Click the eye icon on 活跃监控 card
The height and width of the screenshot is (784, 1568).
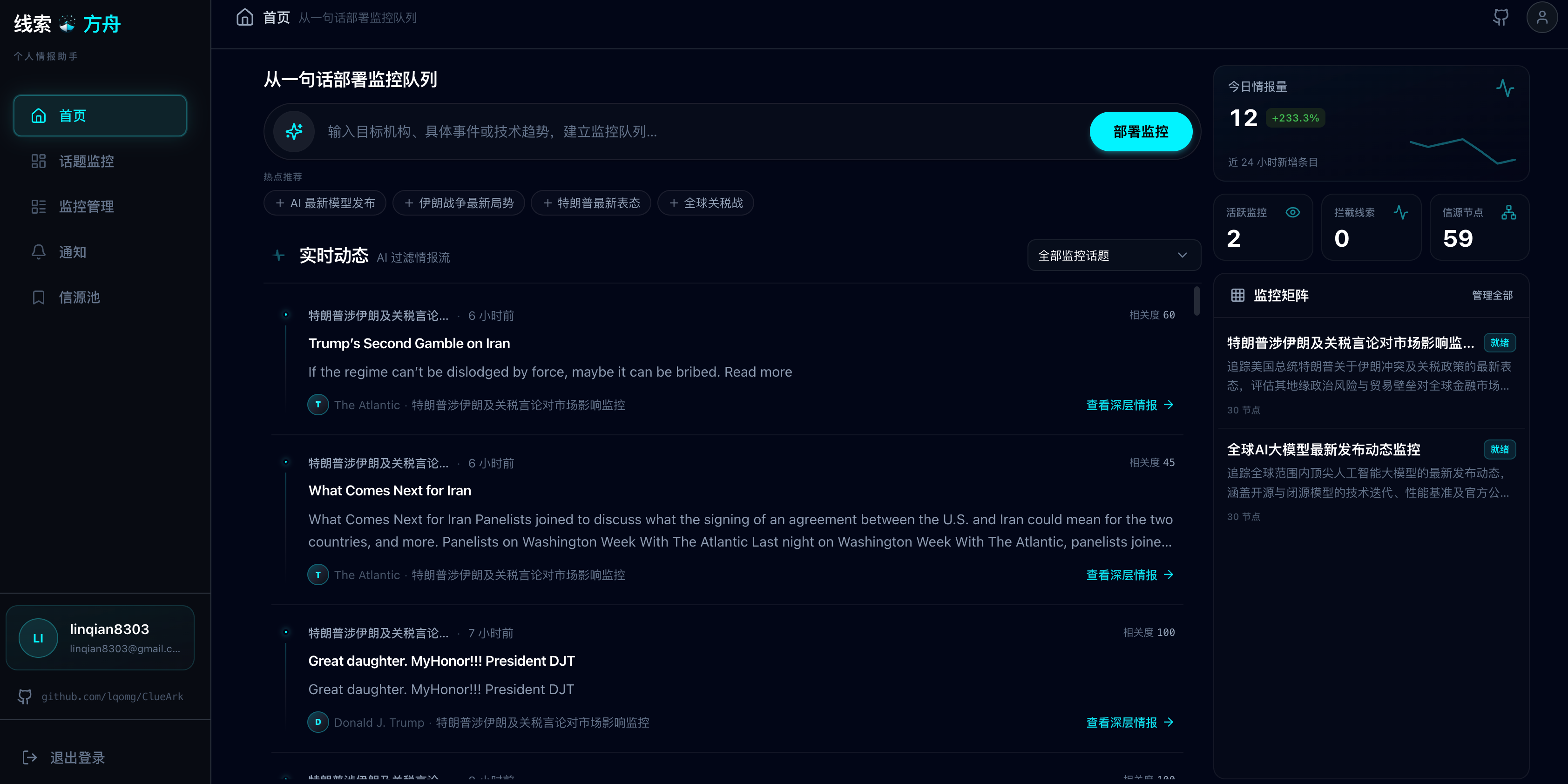click(x=1293, y=212)
